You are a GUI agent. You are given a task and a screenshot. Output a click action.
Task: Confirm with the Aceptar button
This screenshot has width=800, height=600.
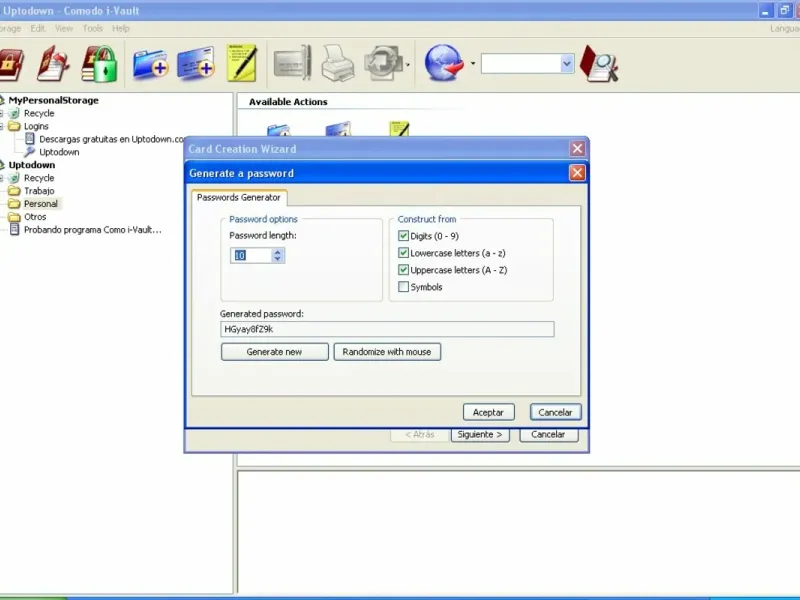coord(488,412)
